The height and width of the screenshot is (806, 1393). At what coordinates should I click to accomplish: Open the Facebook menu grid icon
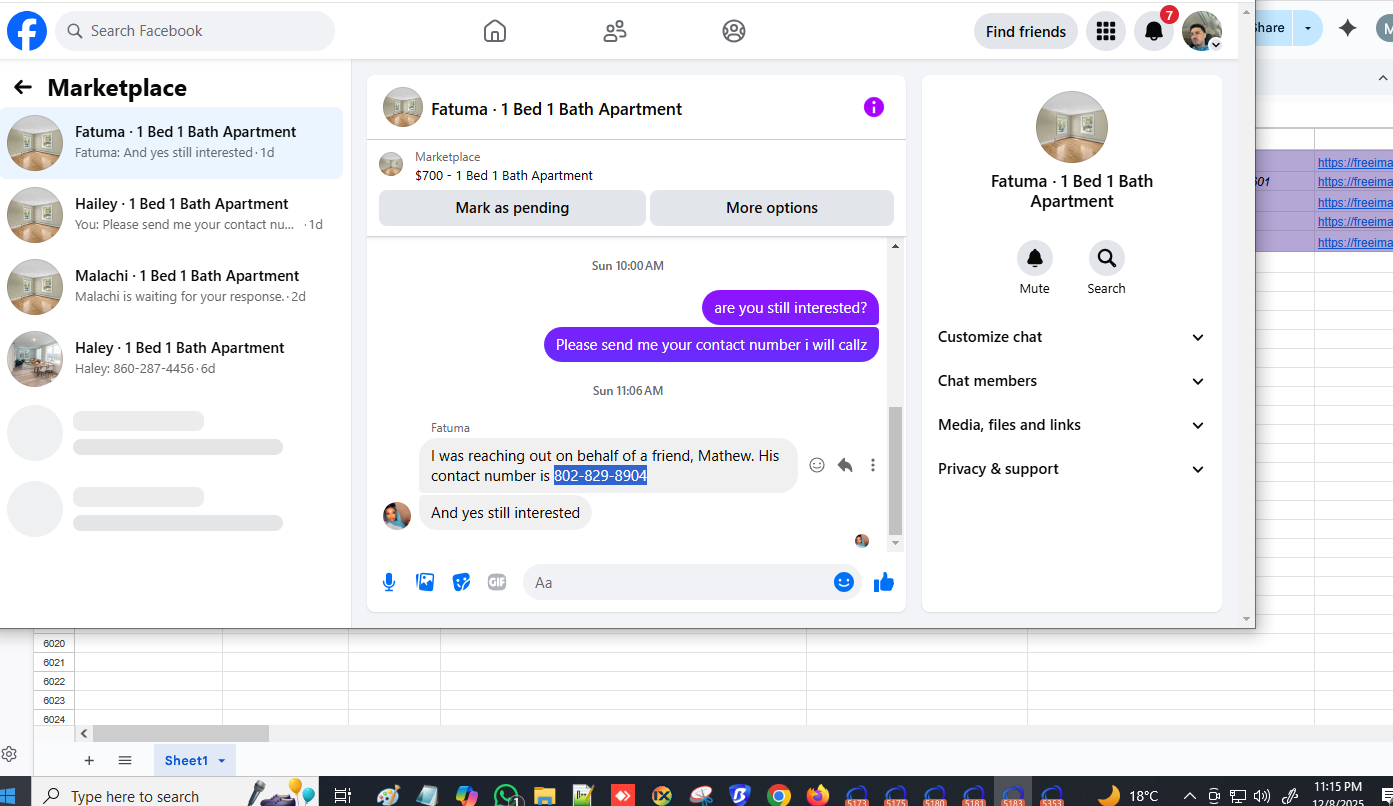1105,31
